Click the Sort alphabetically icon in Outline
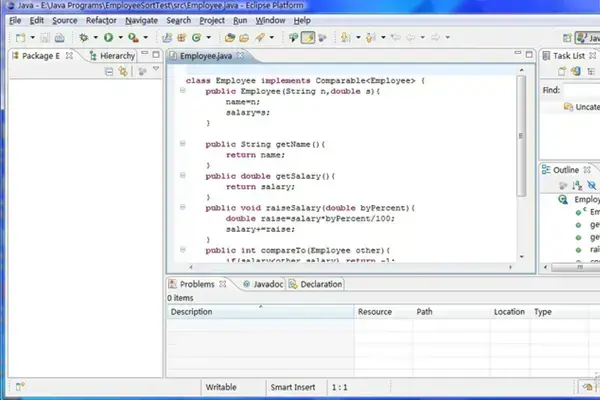Screen dimensions: 600x400 577,186
